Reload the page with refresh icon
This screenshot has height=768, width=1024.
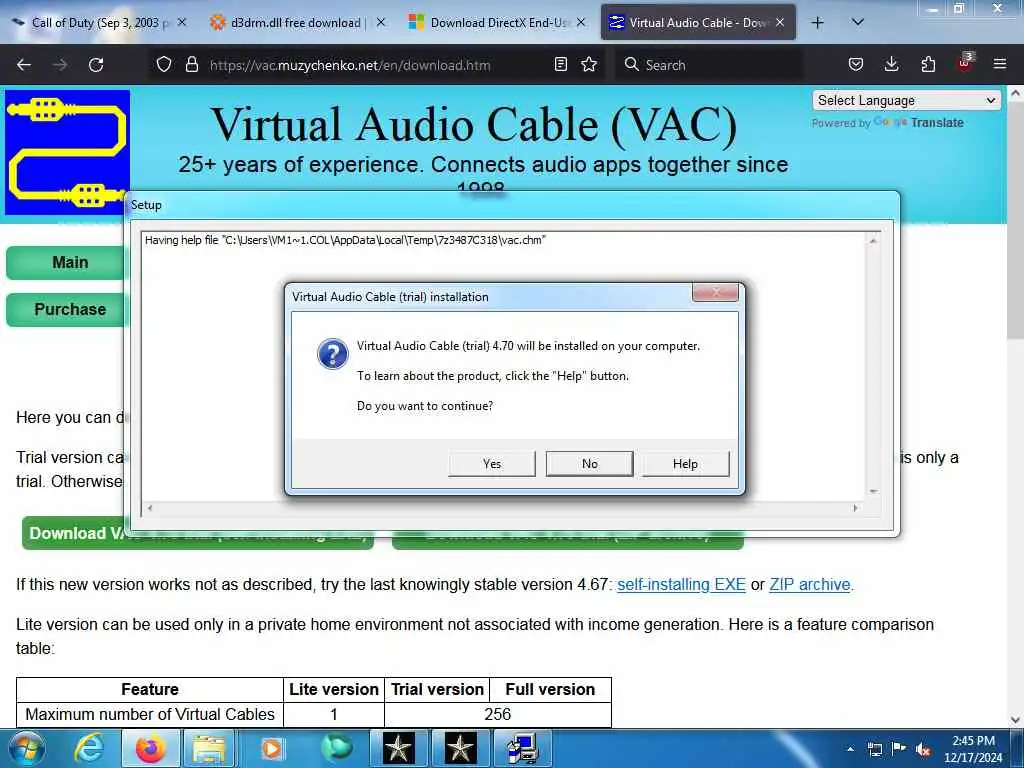click(96, 65)
